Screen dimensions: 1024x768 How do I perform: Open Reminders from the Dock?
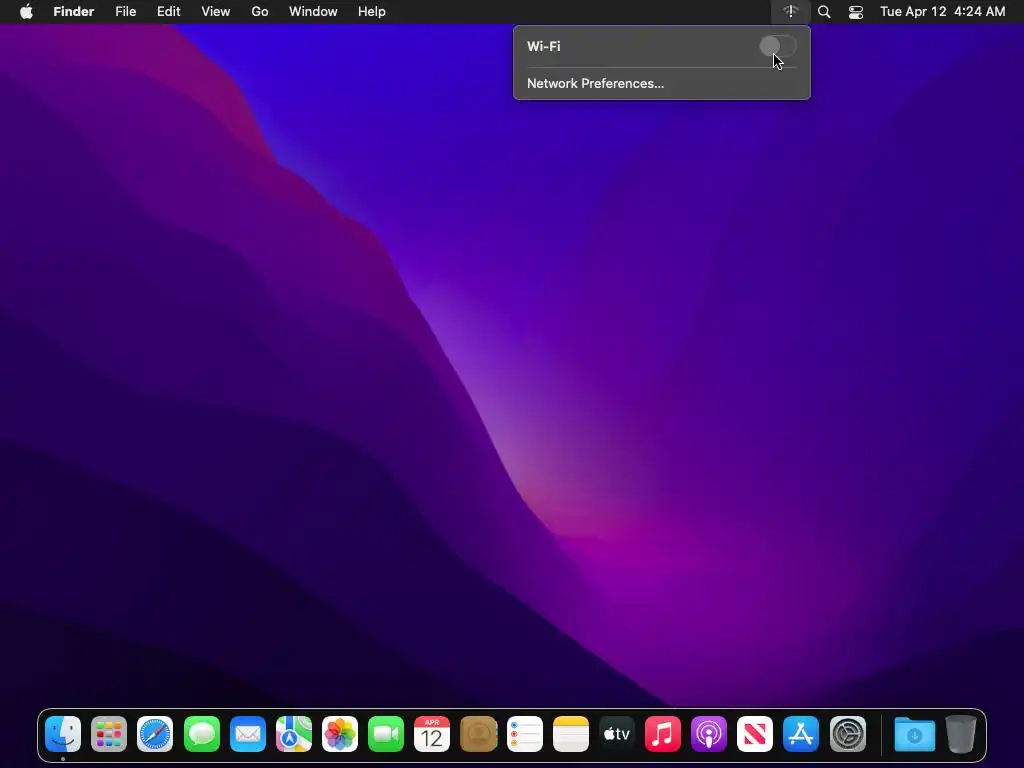(525, 734)
